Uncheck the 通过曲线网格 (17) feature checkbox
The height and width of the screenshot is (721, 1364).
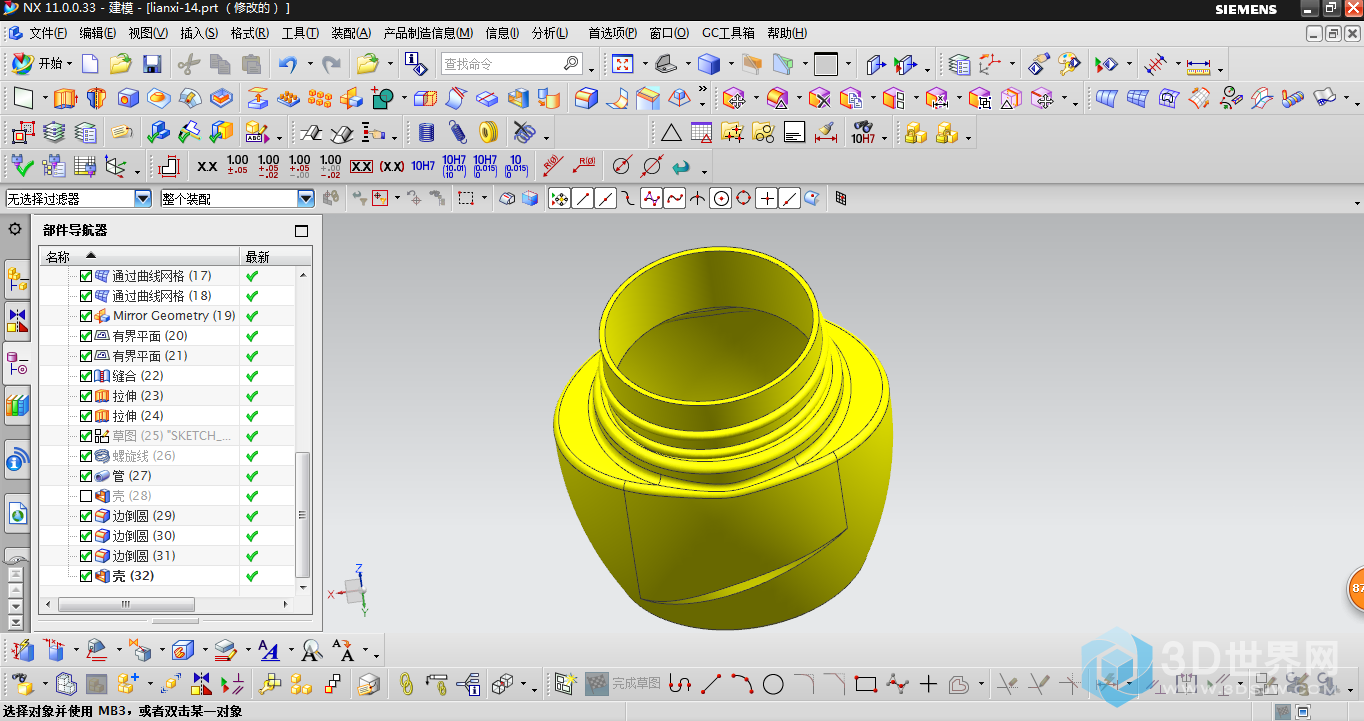(86, 276)
